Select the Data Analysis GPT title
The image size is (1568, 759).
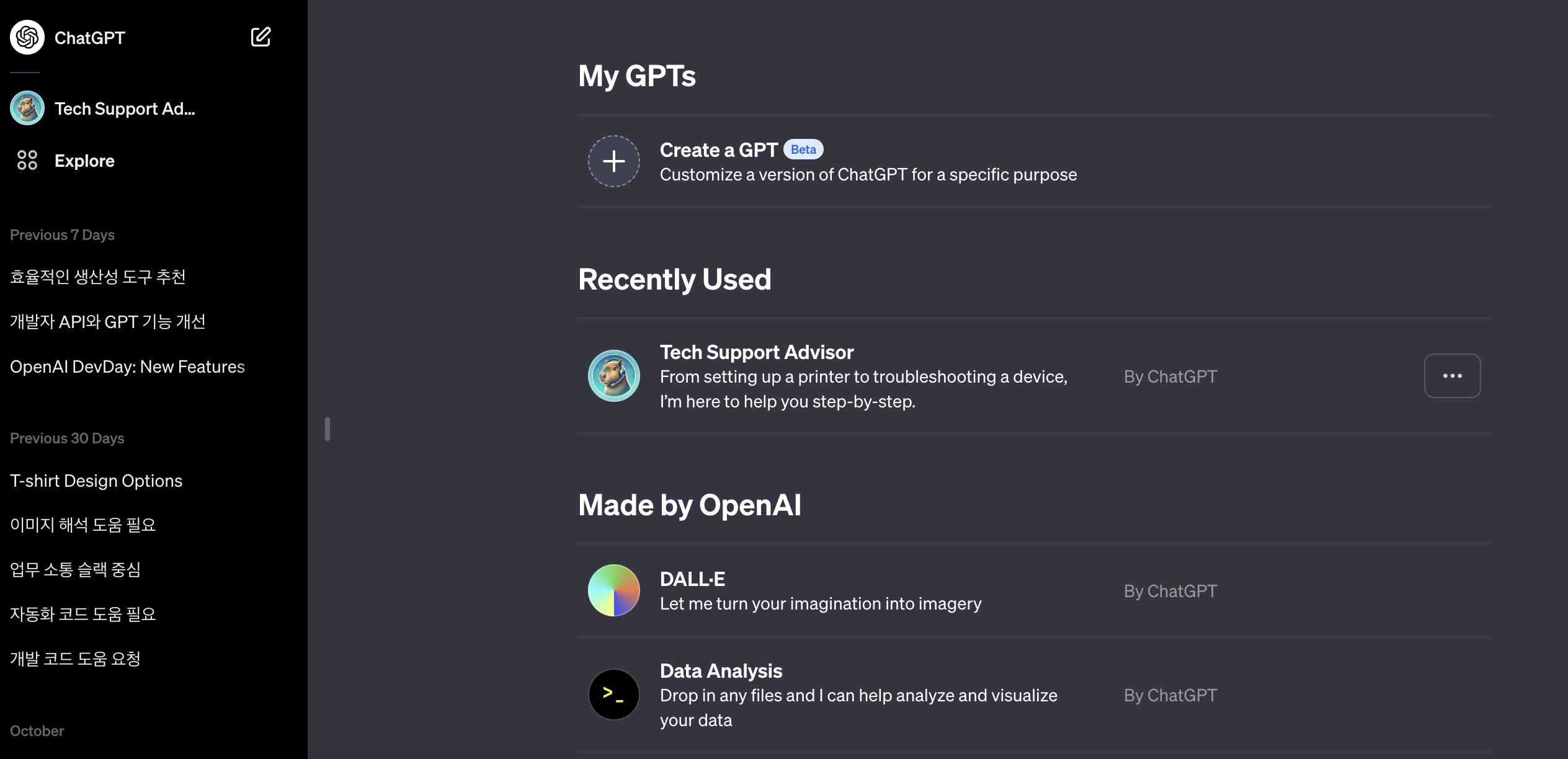click(x=721, y=671)
